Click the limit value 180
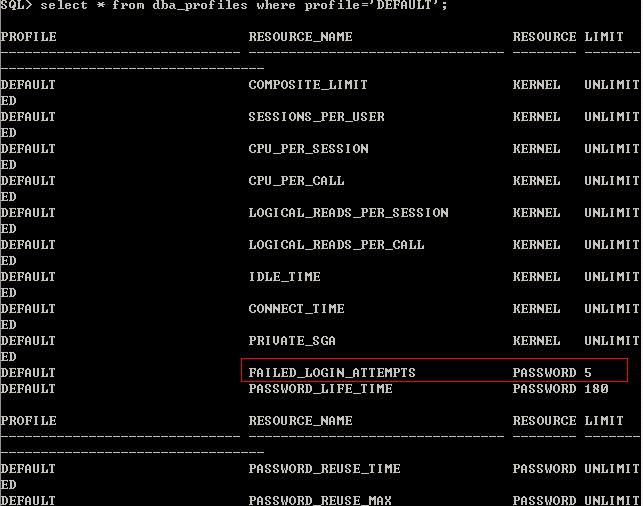The image size is (643, 506). (x=596, y=389)
